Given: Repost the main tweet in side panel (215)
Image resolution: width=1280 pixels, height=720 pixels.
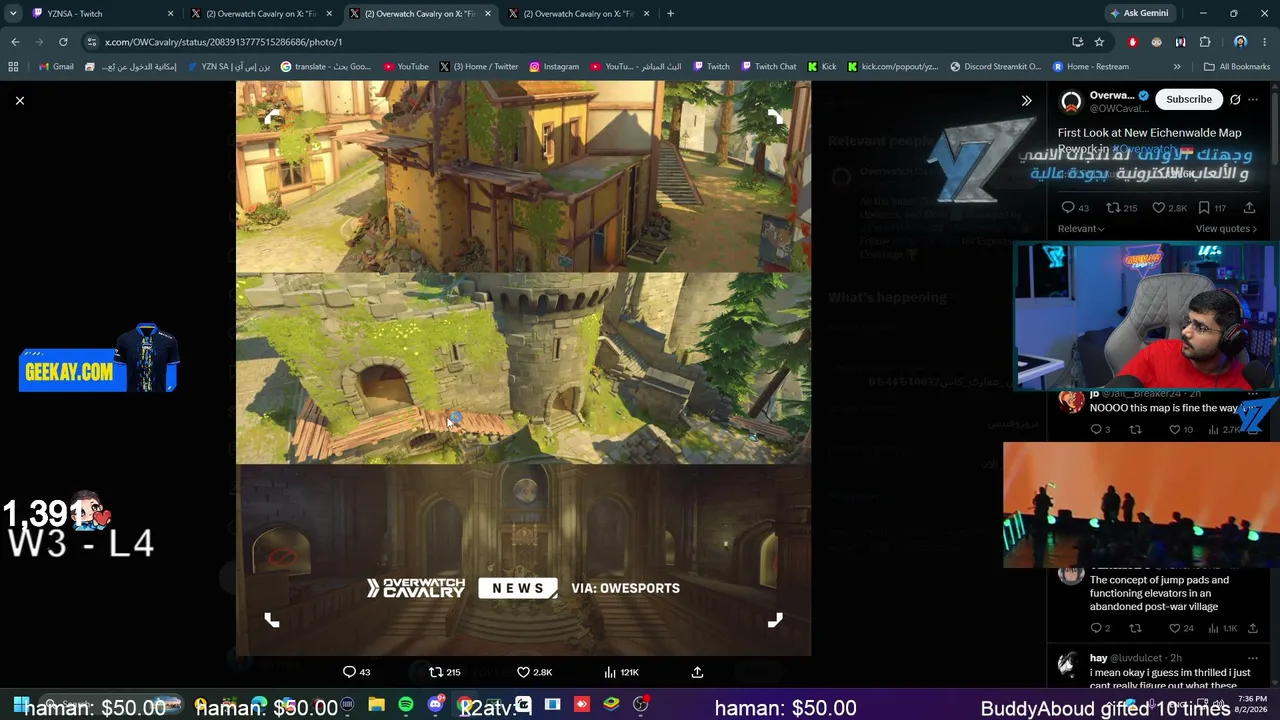Looking at the screenshot, I should click(1121, 208).
